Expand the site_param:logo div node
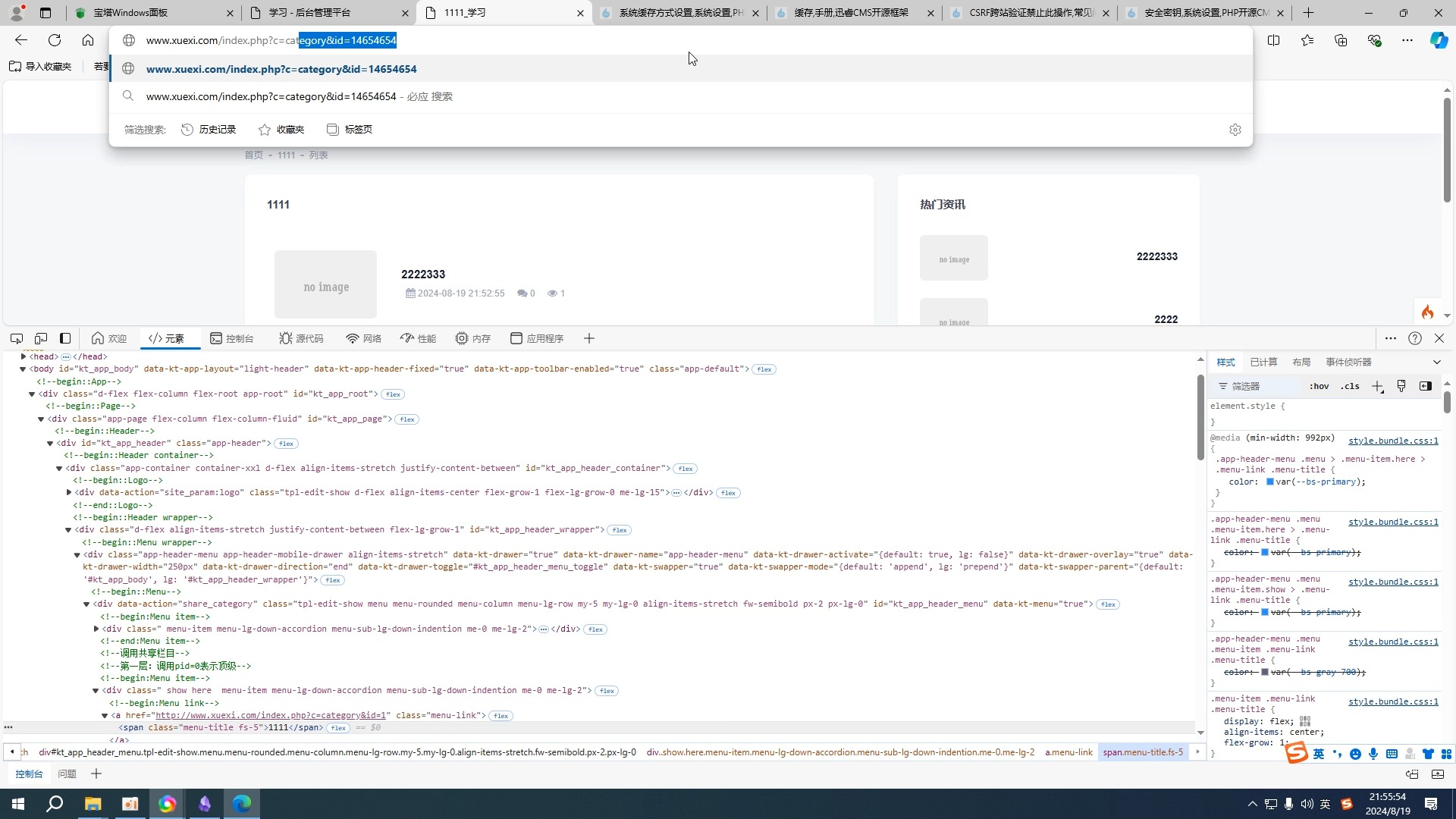This screenshot has width=1456, height=819. click(x=69, y=493)
